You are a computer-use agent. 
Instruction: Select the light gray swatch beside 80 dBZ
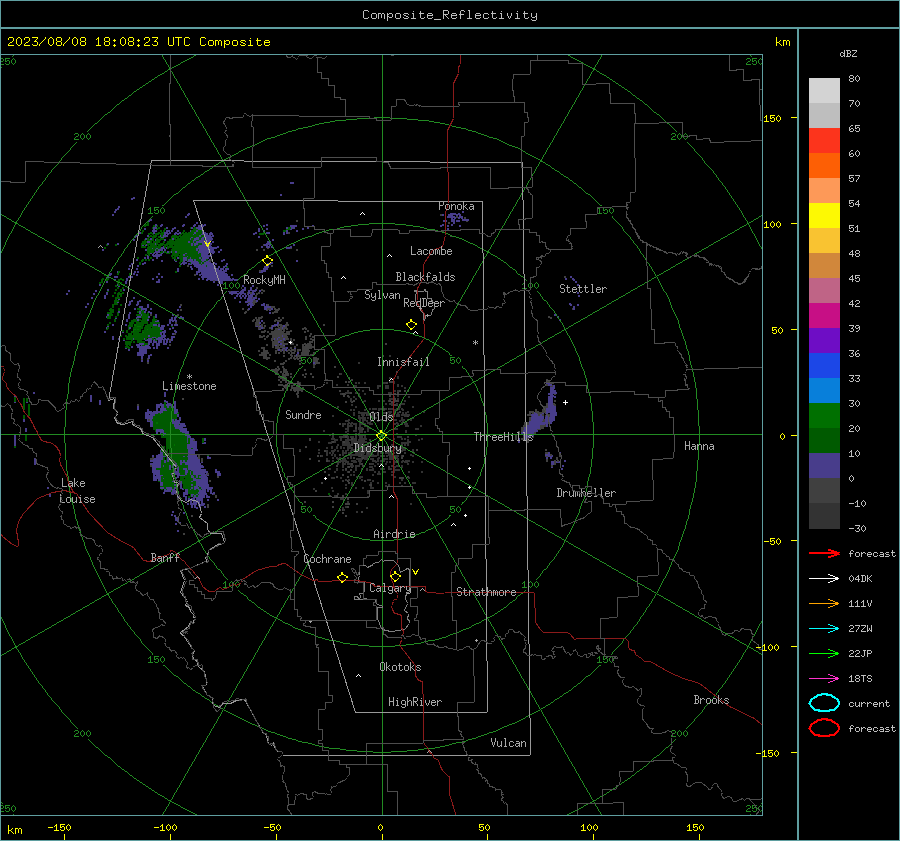point(824,91)
